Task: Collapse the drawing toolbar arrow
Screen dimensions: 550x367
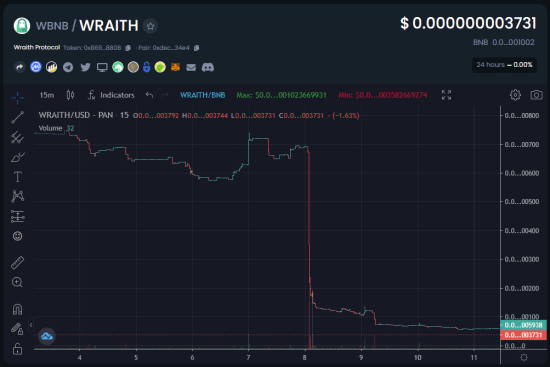Action: pyautogui.click(x=31, y=325)
